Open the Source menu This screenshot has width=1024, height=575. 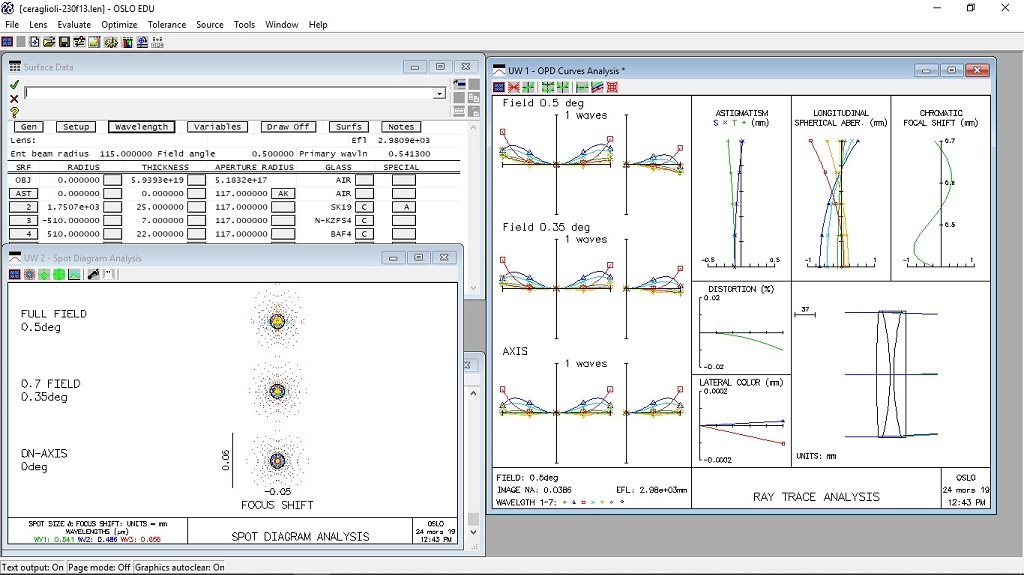(210, 24)
